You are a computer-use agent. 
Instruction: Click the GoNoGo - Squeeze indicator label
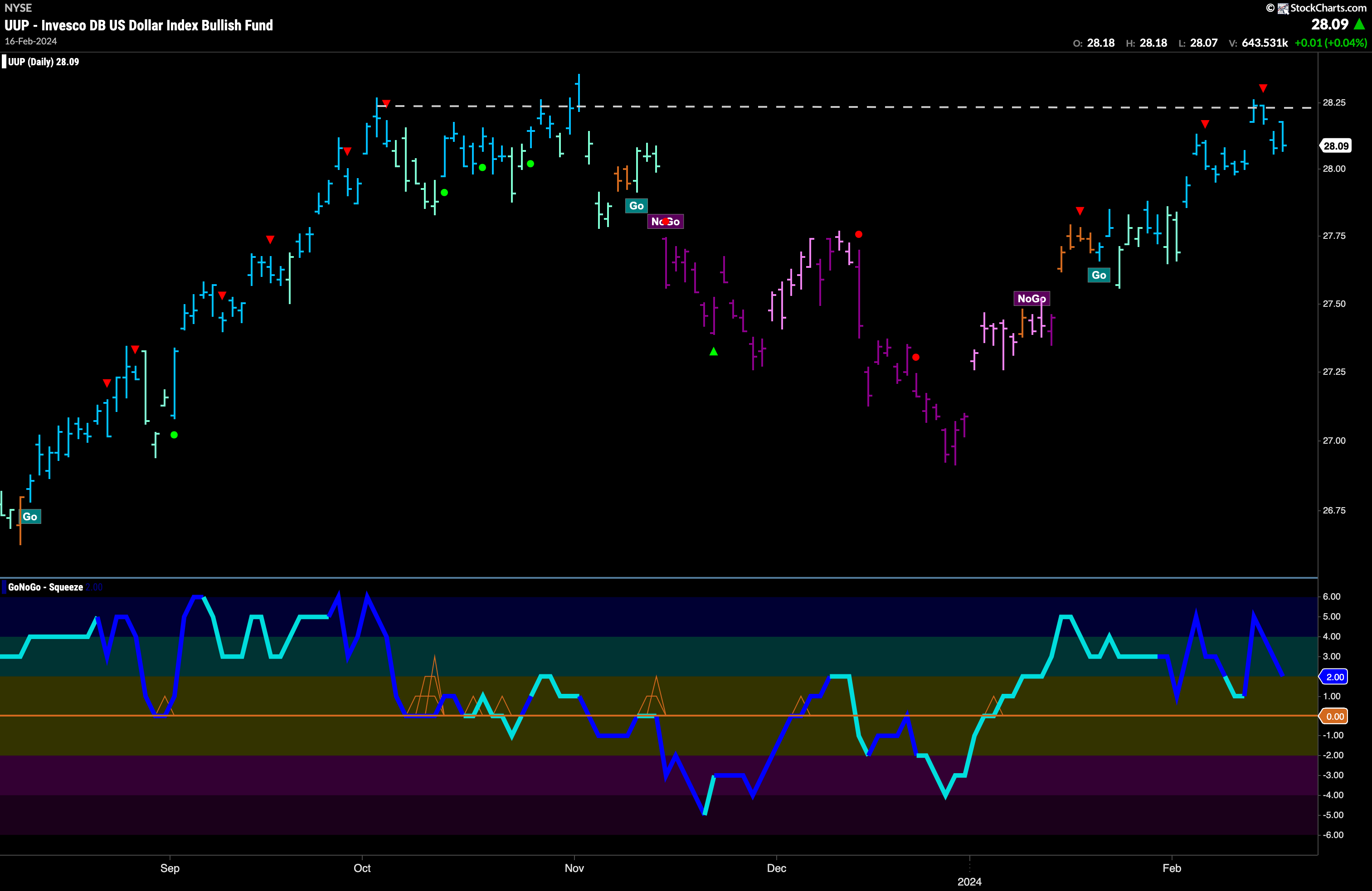coord(45,587)
